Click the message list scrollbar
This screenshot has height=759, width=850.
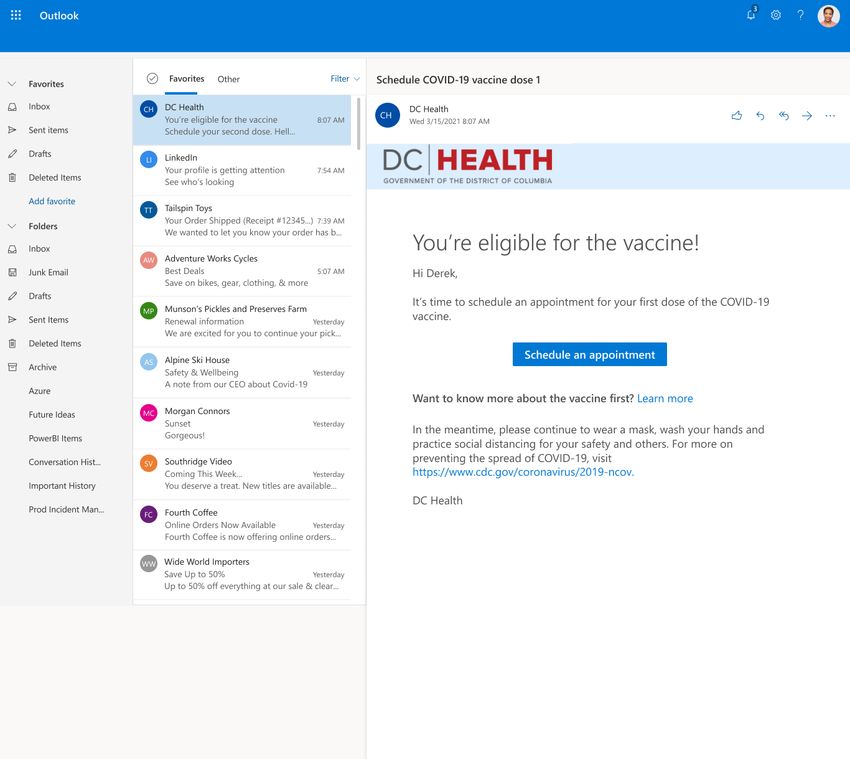pos(358,124)
